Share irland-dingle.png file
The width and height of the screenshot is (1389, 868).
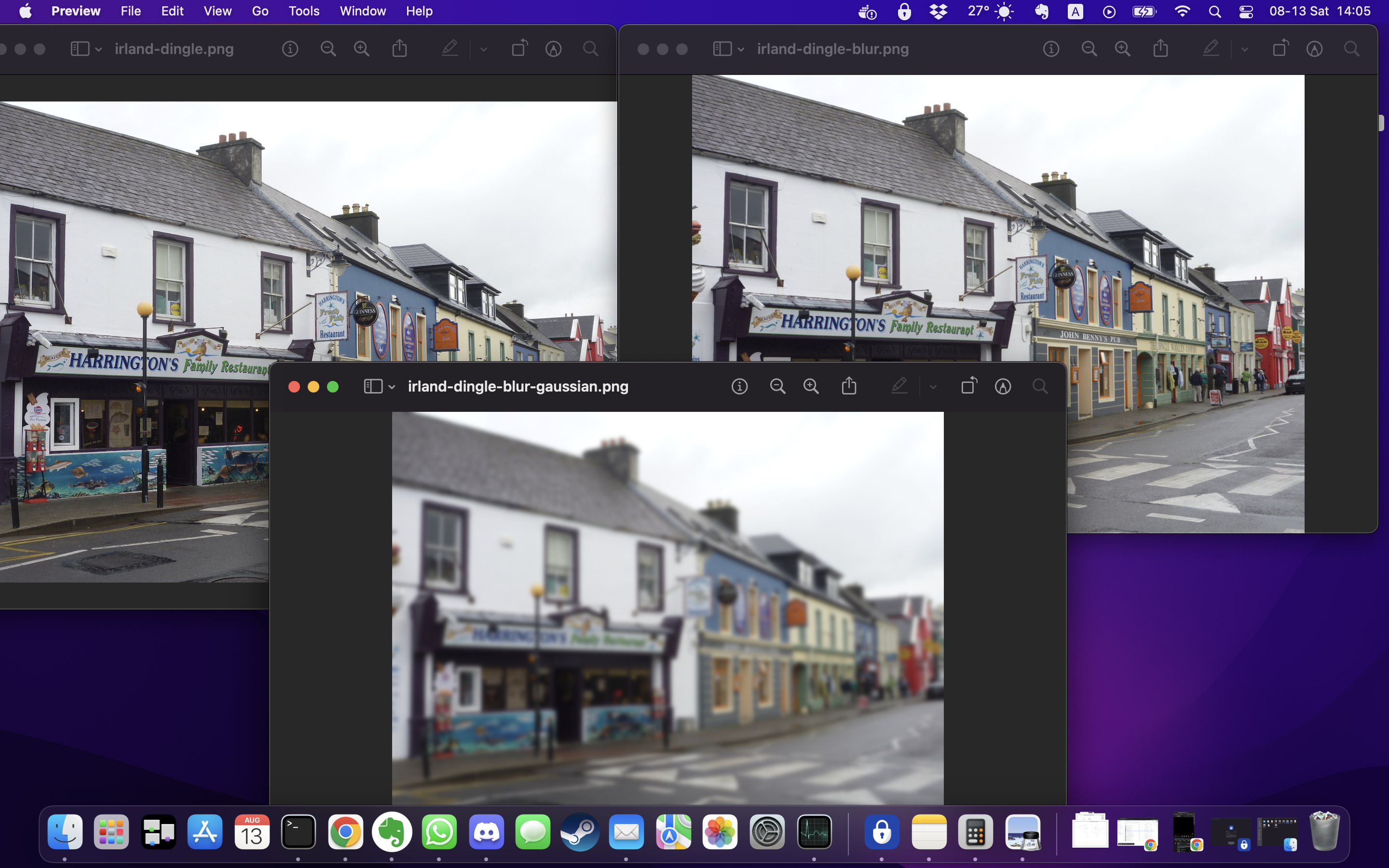click(x=399, y=48)
